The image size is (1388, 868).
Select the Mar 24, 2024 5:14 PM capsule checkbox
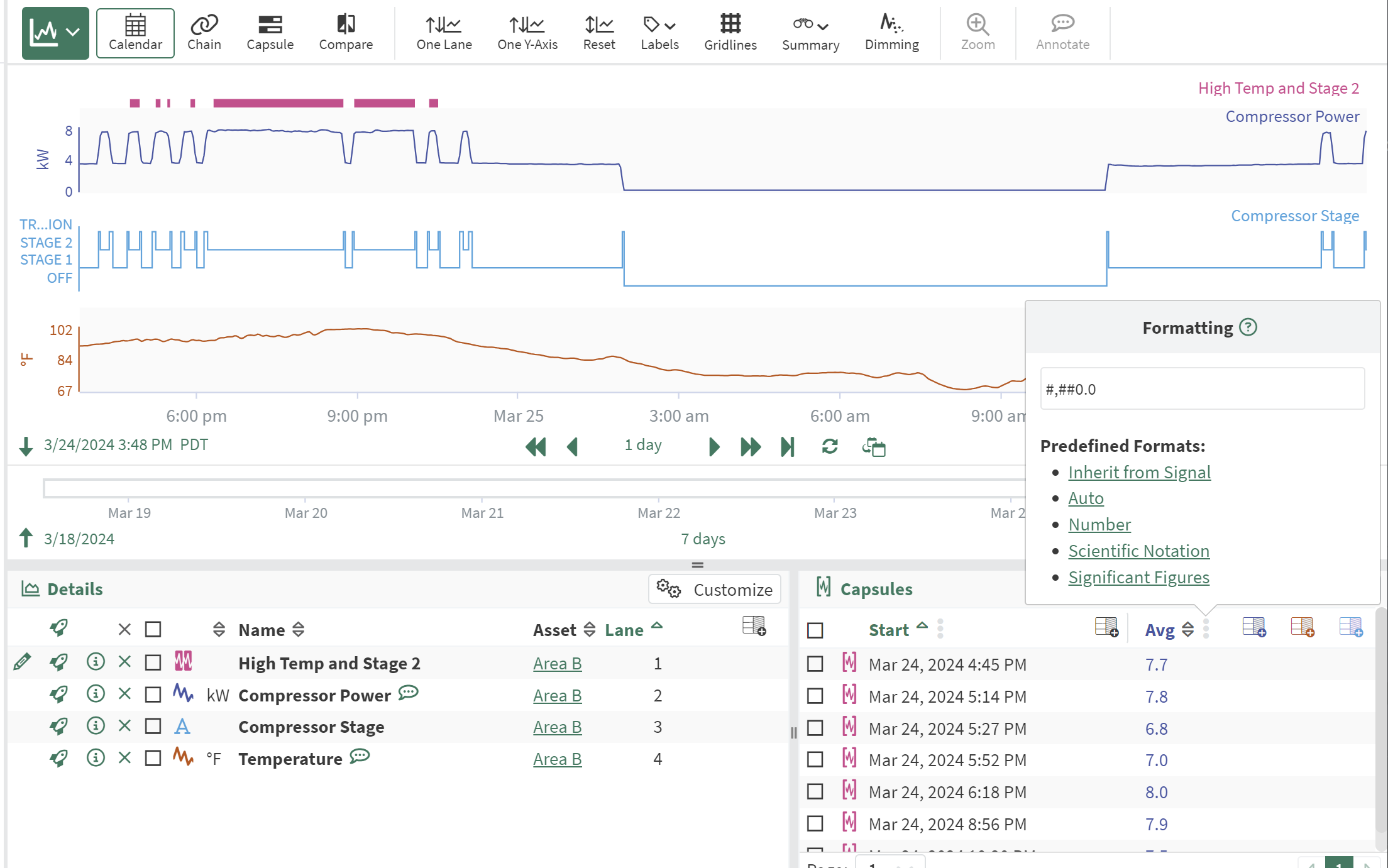tap(815, 696)
